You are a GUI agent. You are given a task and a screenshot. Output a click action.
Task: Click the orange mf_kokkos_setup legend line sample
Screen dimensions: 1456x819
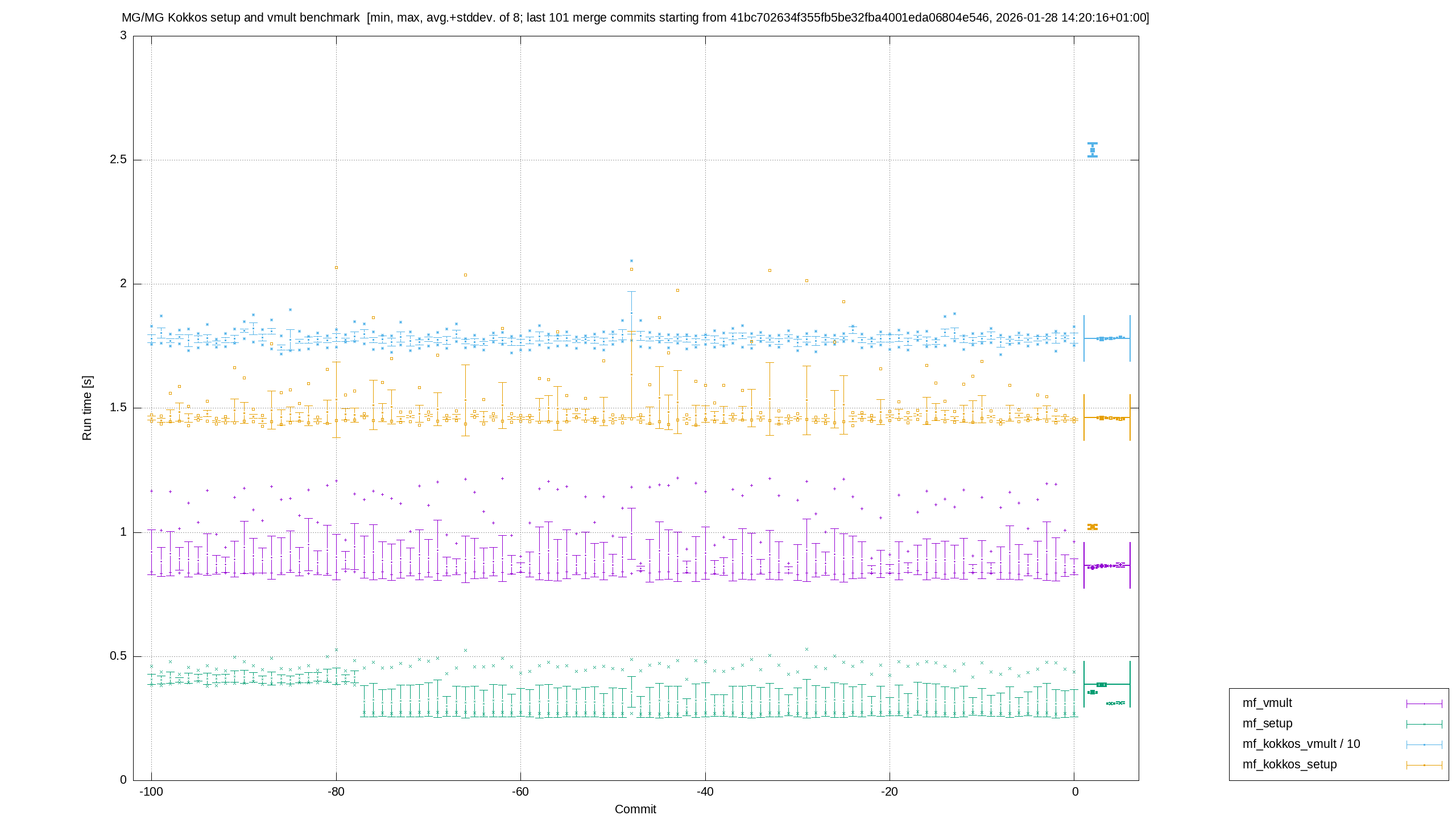coord(1424,765)
